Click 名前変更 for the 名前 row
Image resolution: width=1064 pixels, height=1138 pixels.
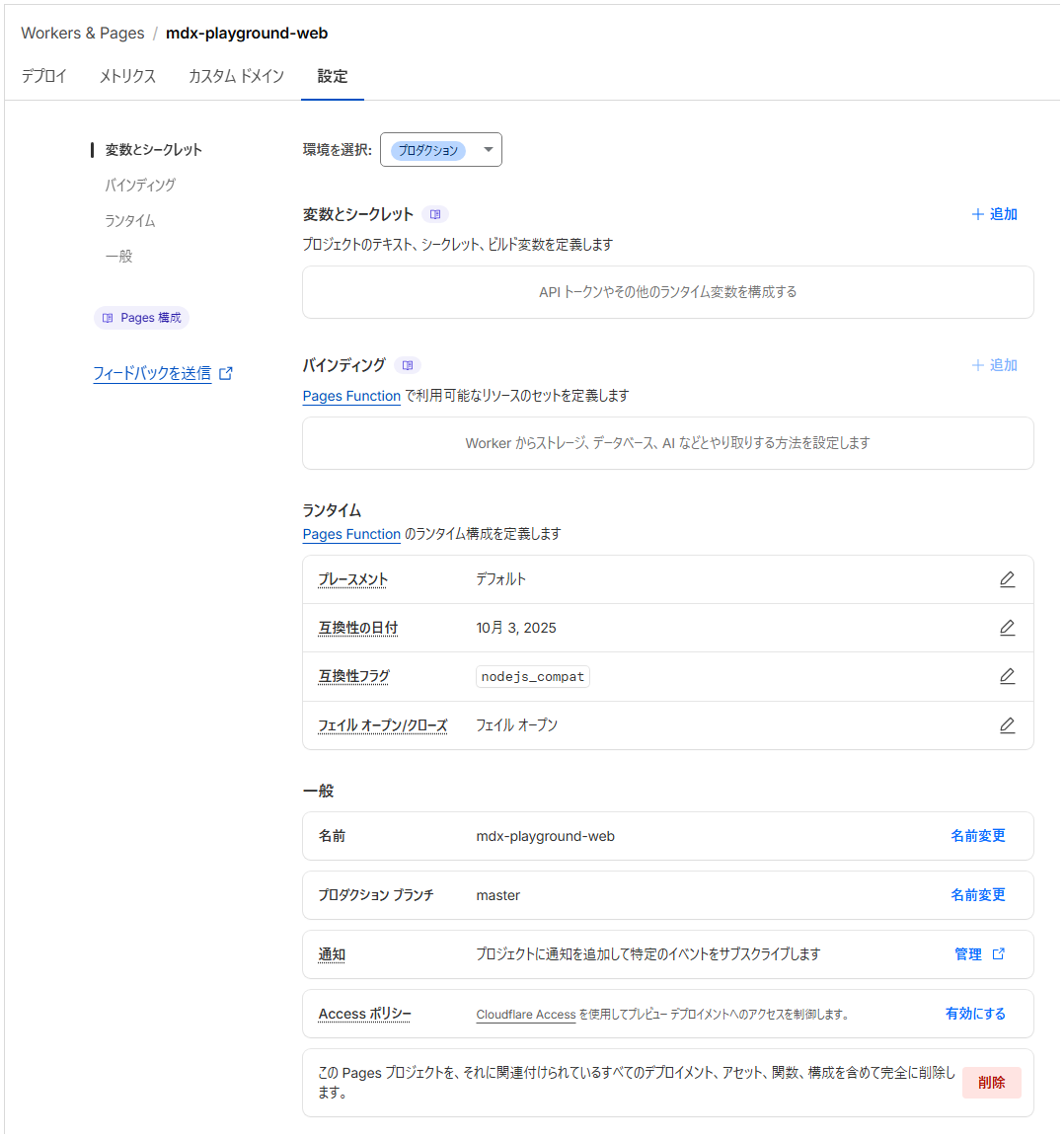(x=977, y=836)
